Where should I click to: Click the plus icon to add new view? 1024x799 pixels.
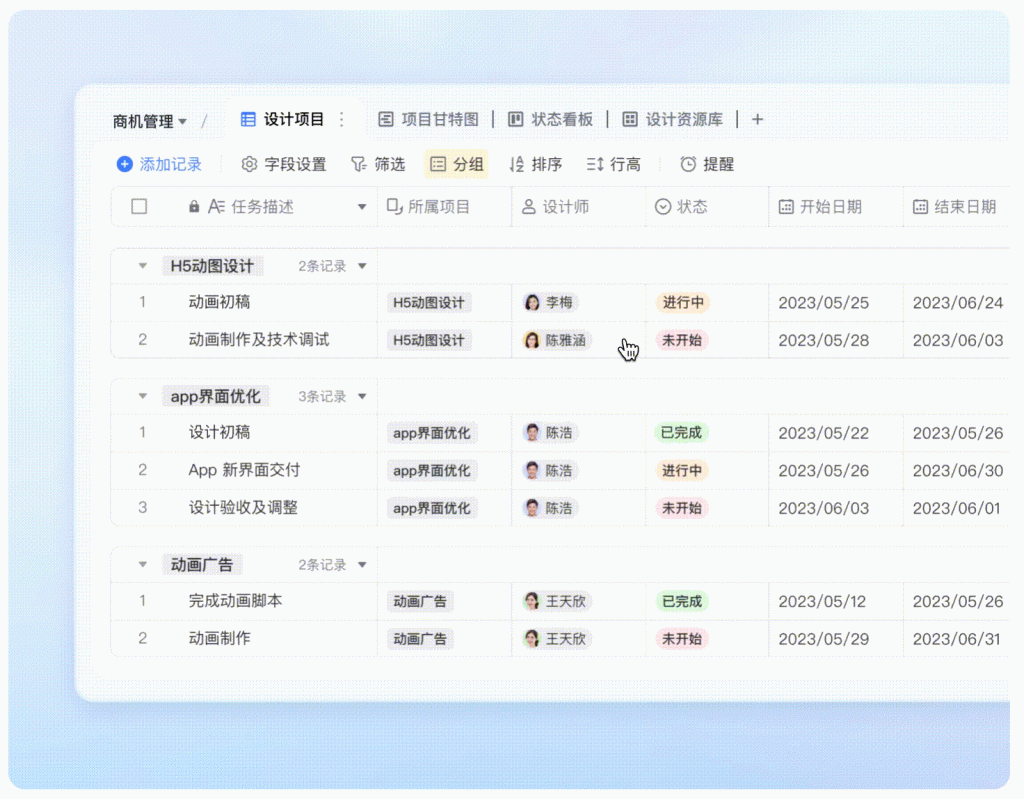757,120
